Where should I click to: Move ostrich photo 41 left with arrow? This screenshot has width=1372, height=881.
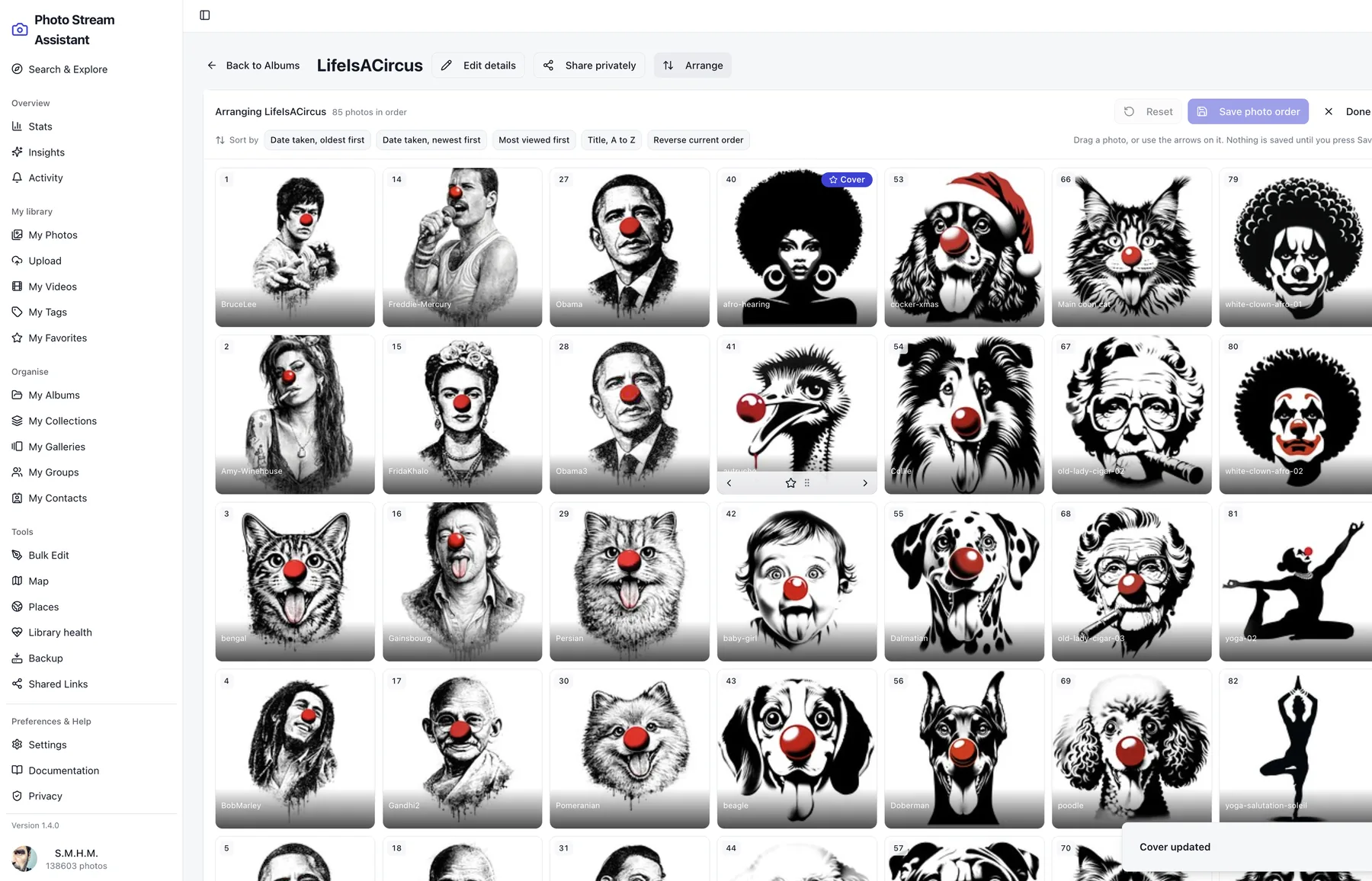coord(729,483)
